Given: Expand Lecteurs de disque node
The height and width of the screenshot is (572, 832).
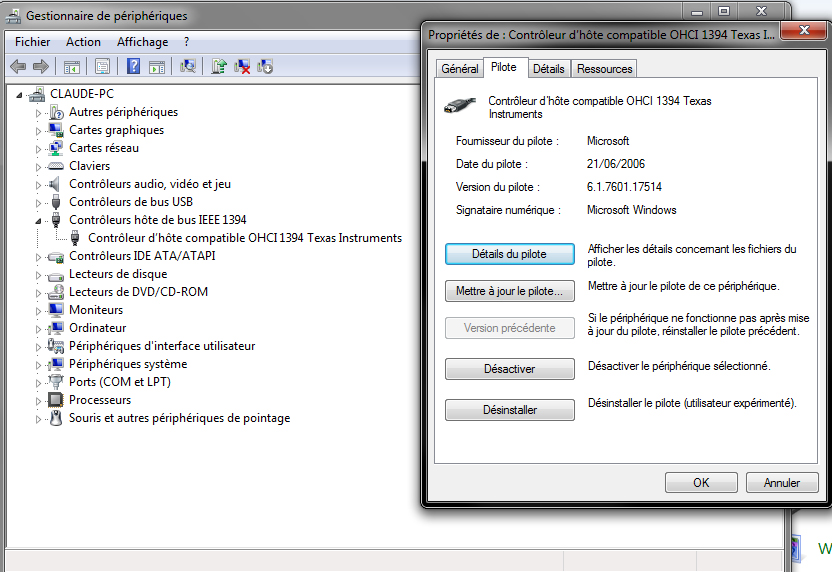Looking at the screenshot, I should [38, 275].
